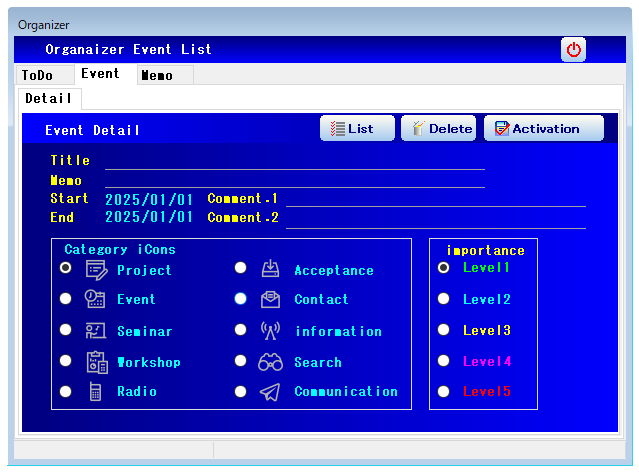The height and width of the screenshot is (473, 639).
Task: Choose importance Level5 radio button
Action: 443,392
